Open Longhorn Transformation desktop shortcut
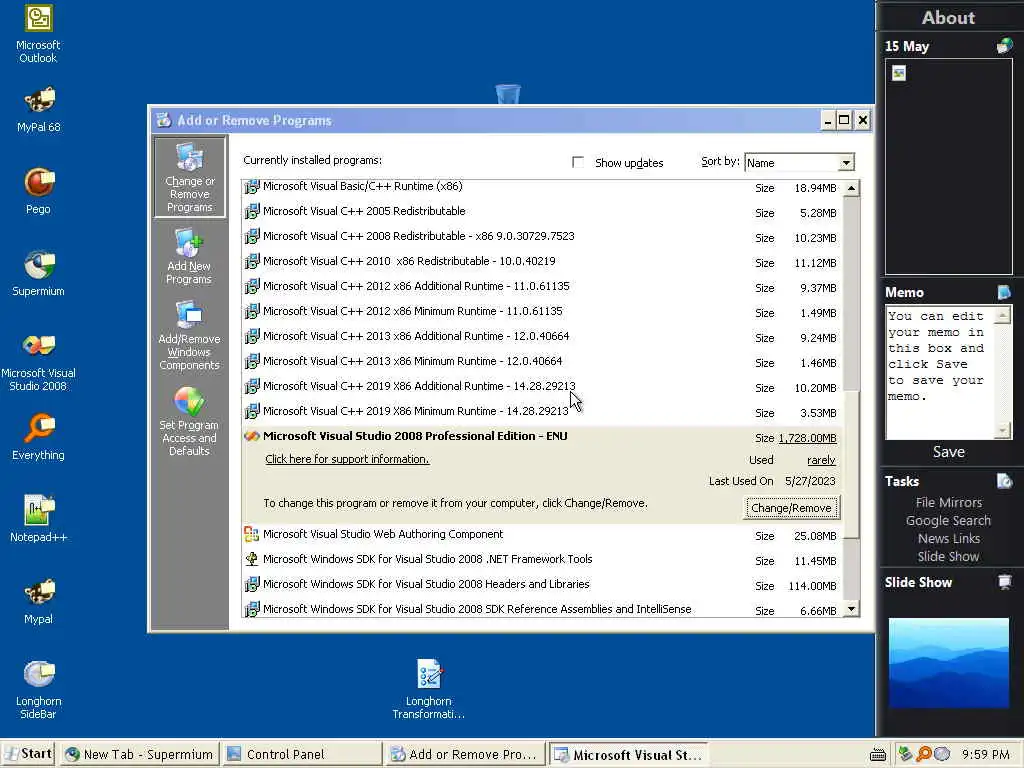1024x768 pixels. pyautogui.click(x=428, y=689)
